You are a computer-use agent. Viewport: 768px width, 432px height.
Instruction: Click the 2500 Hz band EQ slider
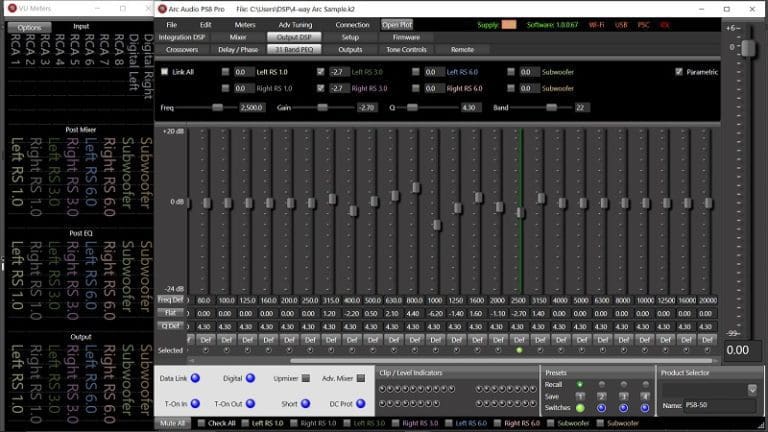click(x=520, y=211)
